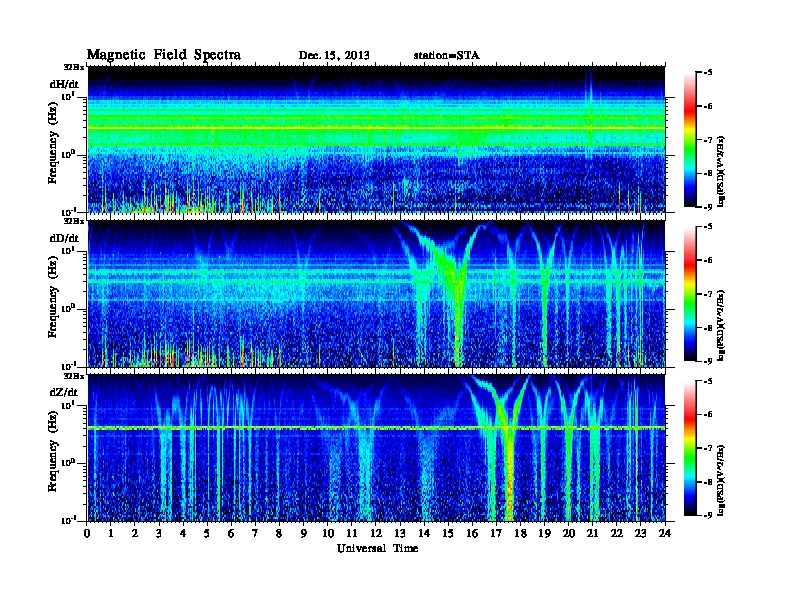Click inside the dH/dt spectrogram plot
Screen dimensions: 792x612
[x=376, y=139]
